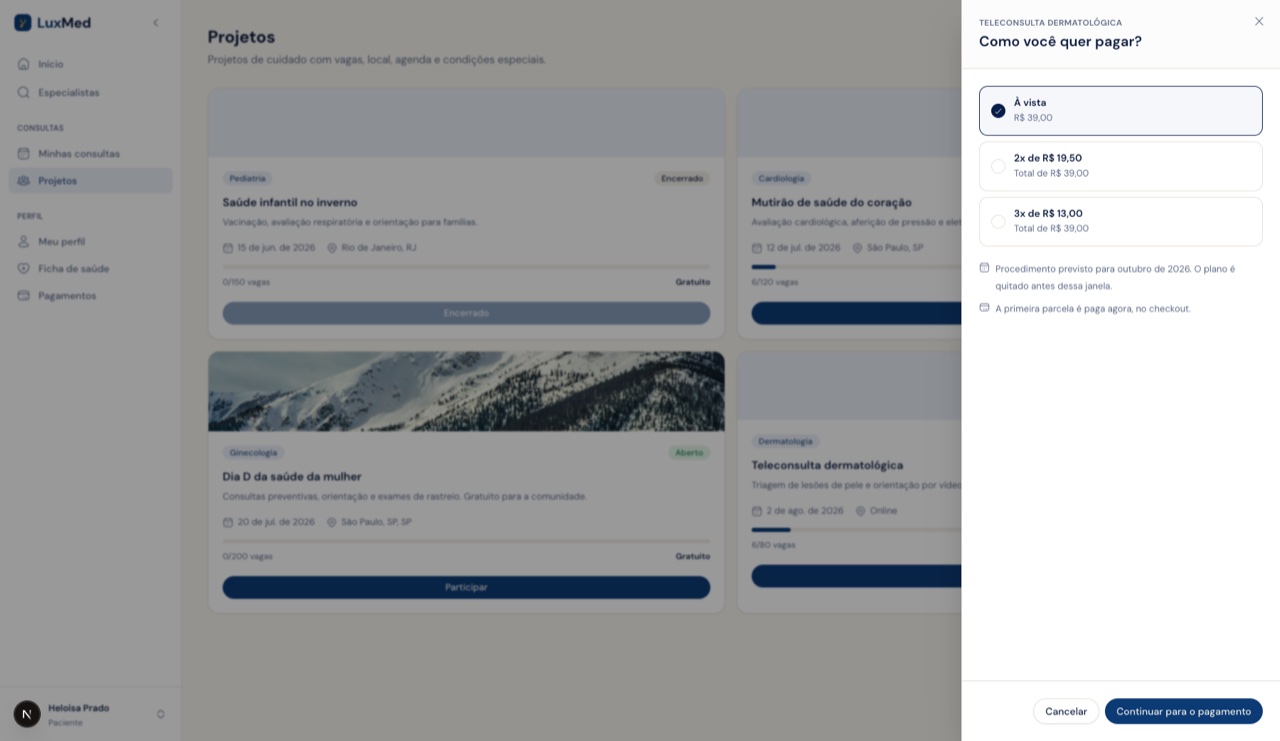Click the Especialistas search icon
The height and width of the screenshot is (741, 1280).
24,92
